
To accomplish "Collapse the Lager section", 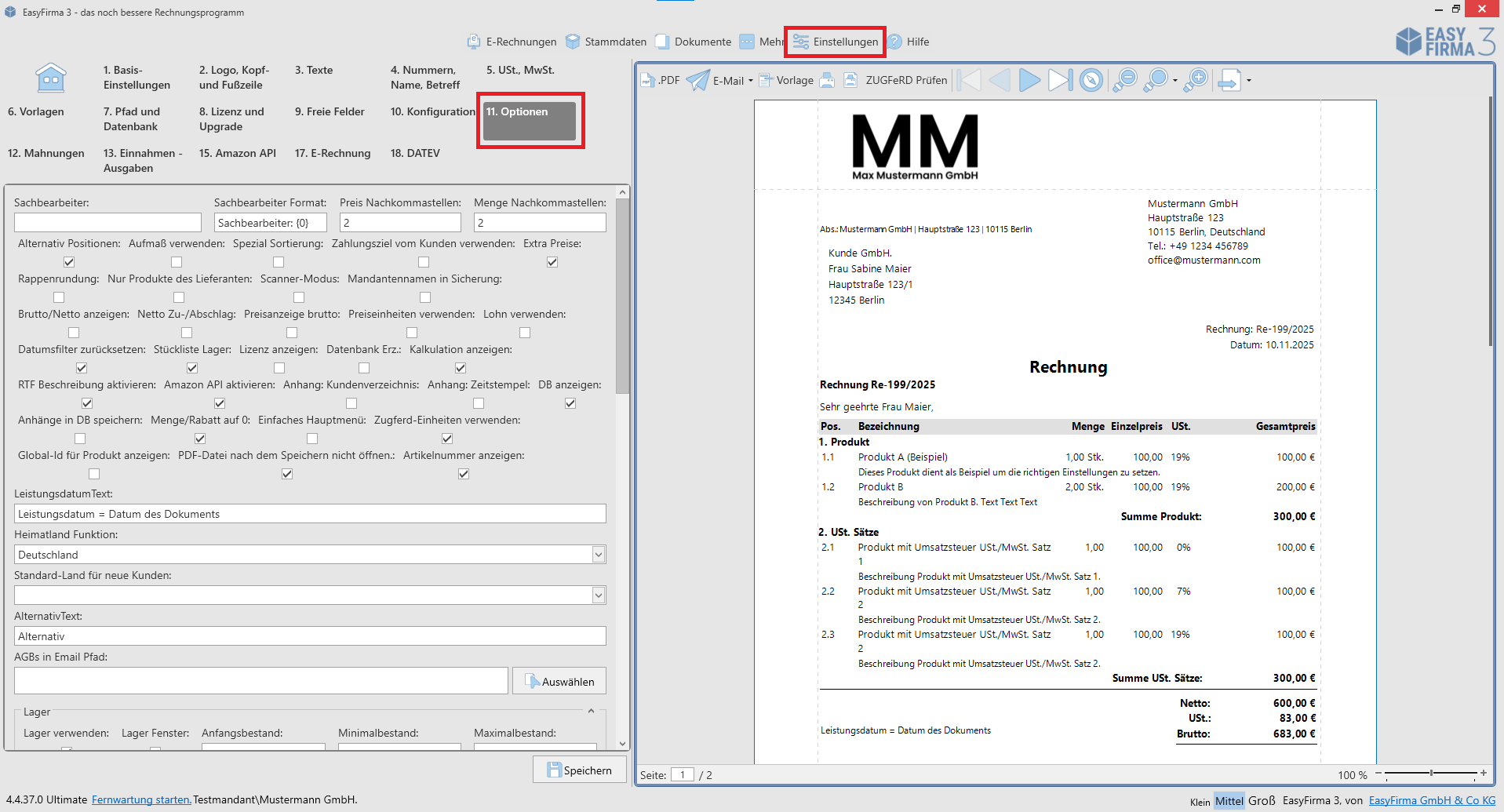I will click(x=591, y=711).
